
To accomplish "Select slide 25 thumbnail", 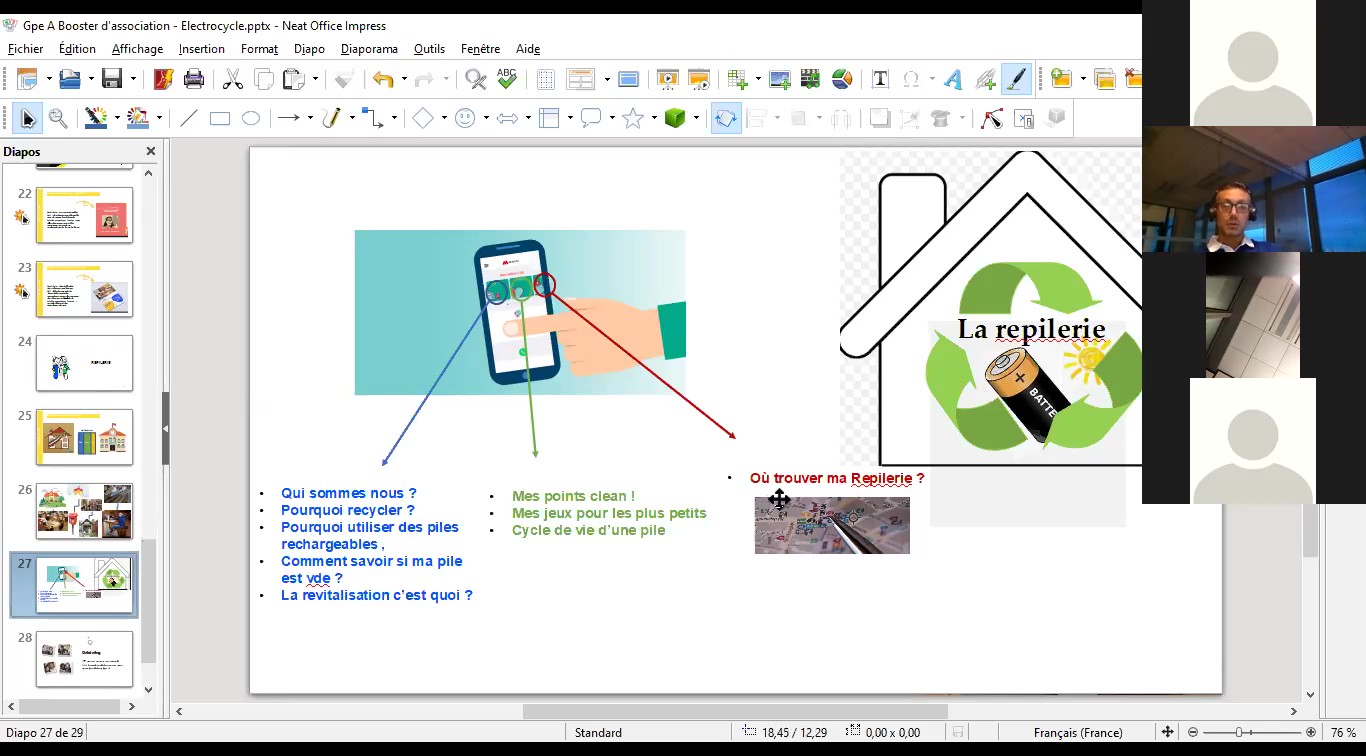I will coord(85,437).
